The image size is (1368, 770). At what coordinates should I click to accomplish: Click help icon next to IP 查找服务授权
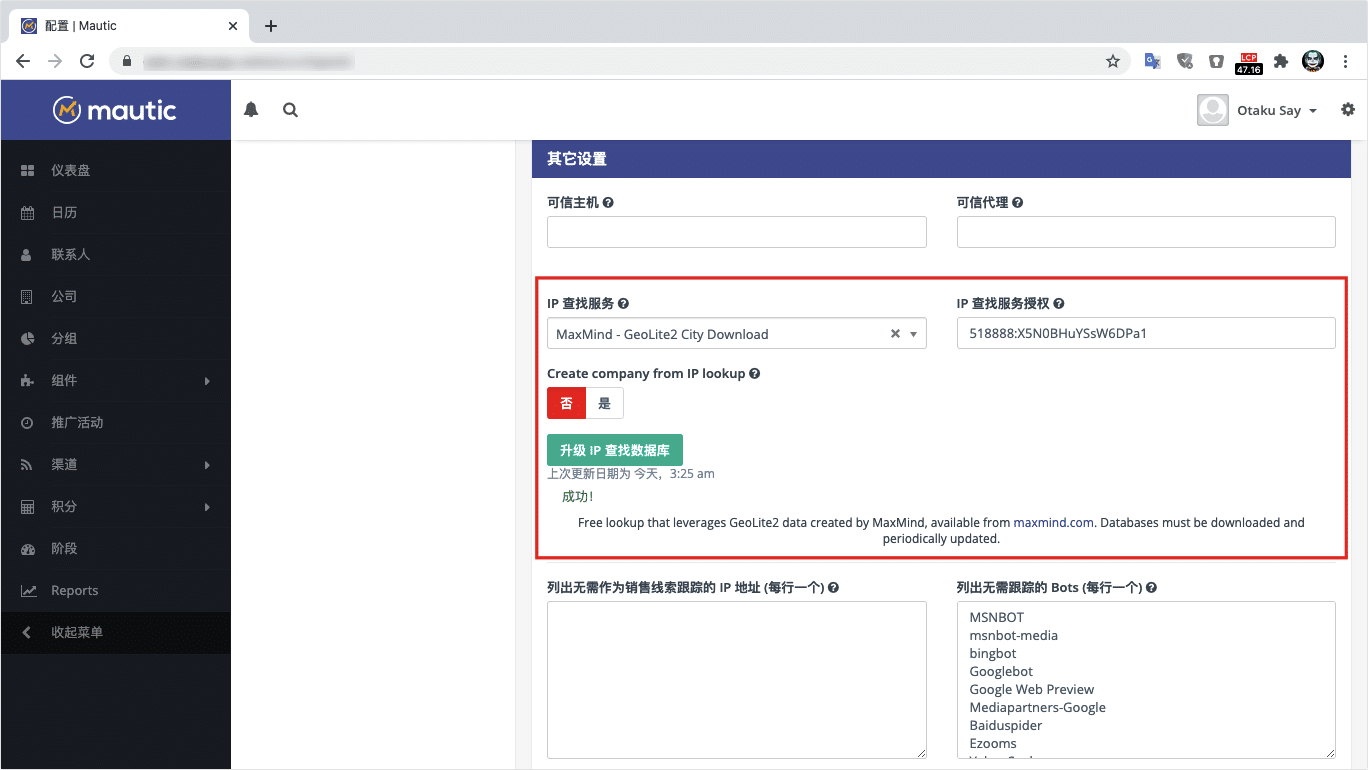(1059, 303)
